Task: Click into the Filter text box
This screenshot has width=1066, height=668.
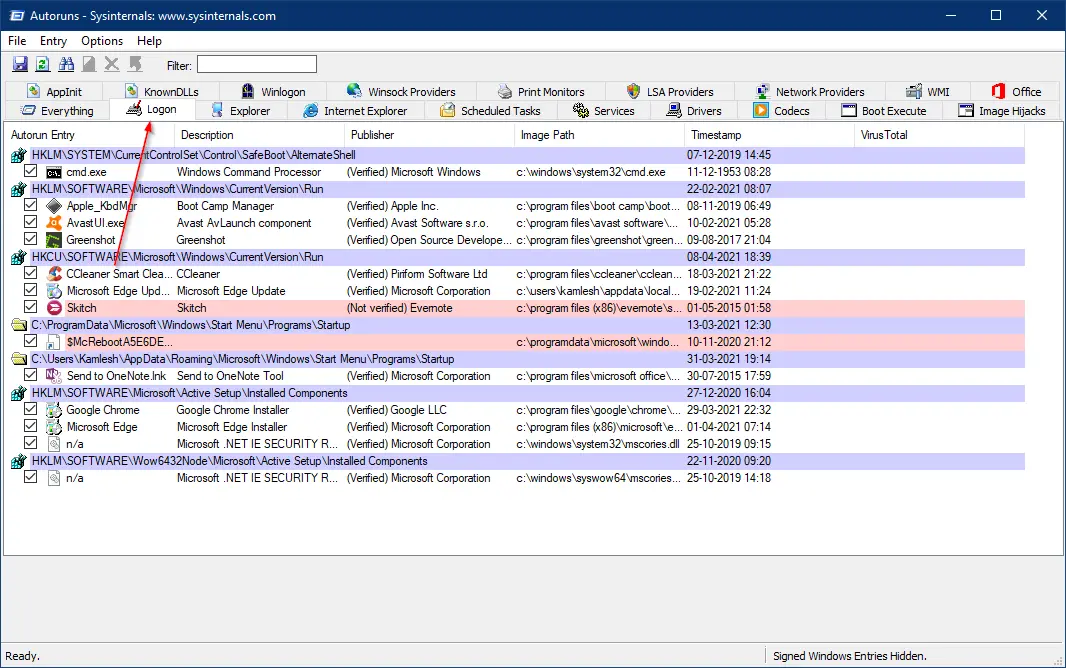Action: coord(257,65)
